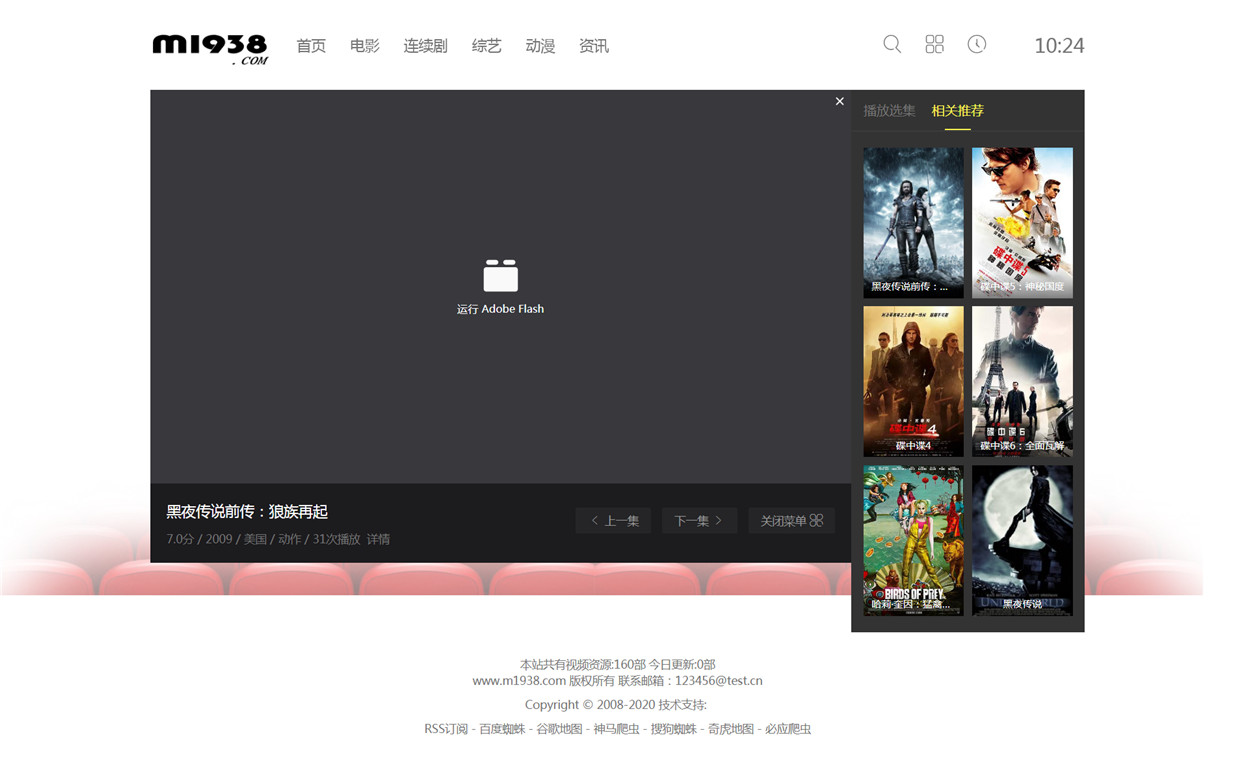Select the 相关推荐 tab
Screen dimensions: 1234x777
[x=957, y=111]
